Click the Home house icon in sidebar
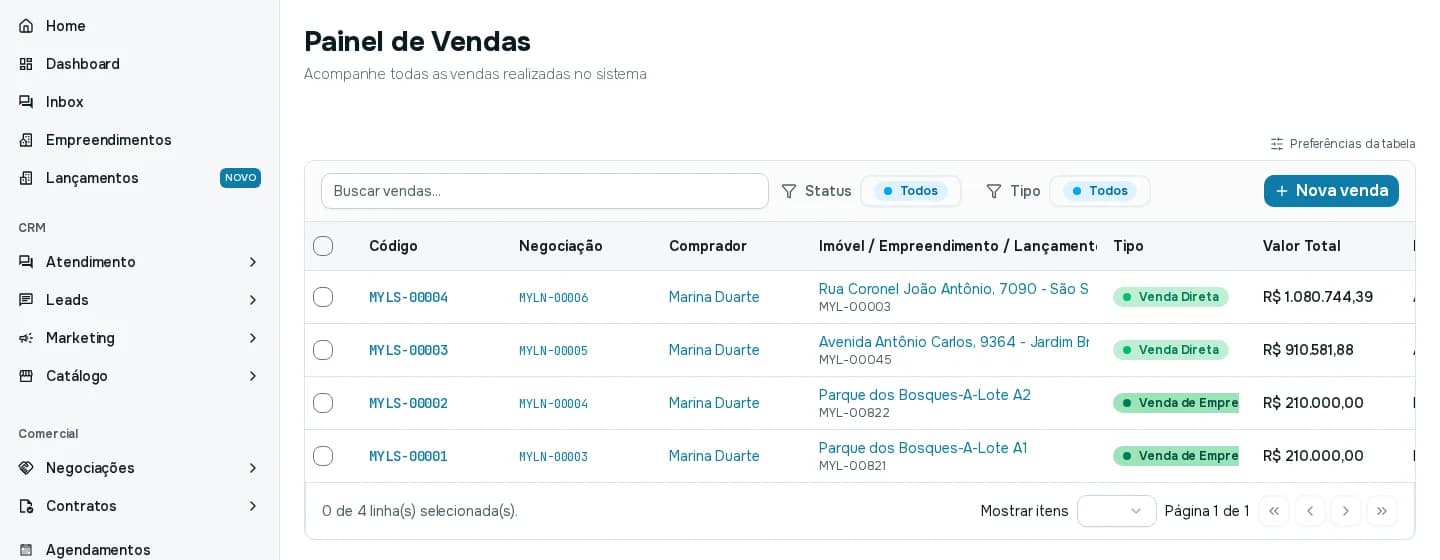This screenshot has width=1440, height=560. pyautogui.click(x=26, y=26)
